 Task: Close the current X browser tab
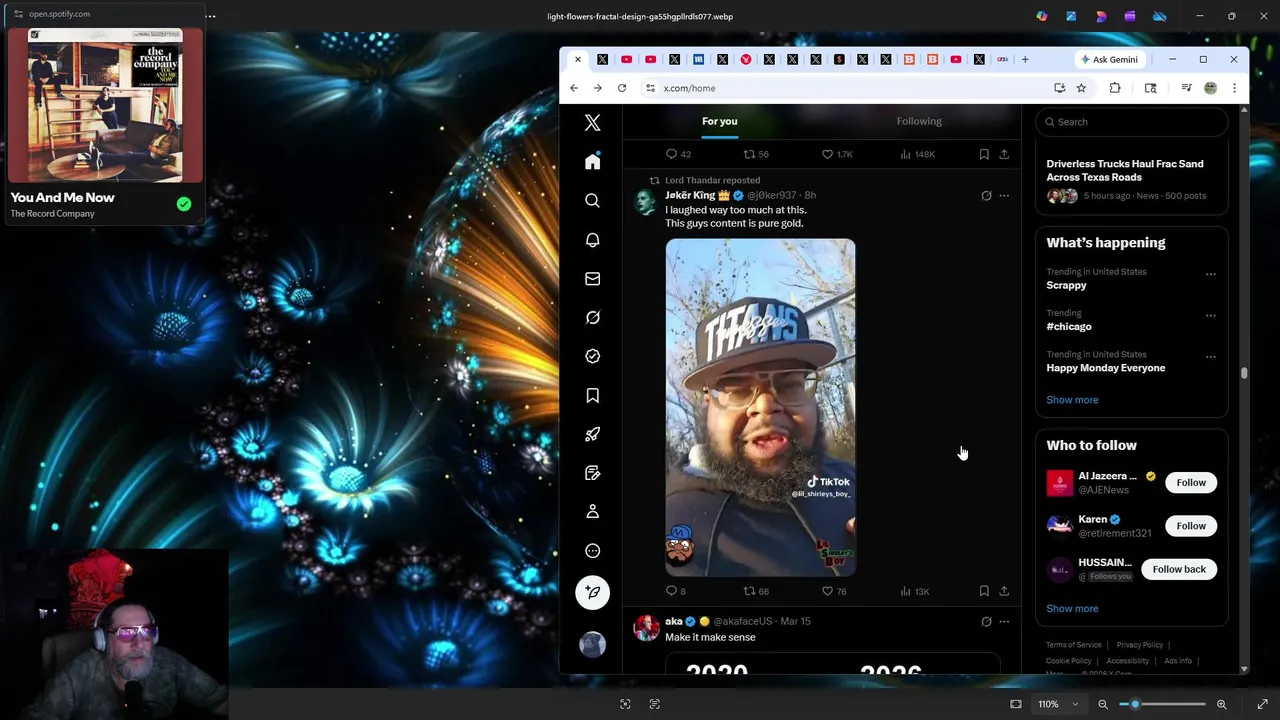(x=577, y=60)
